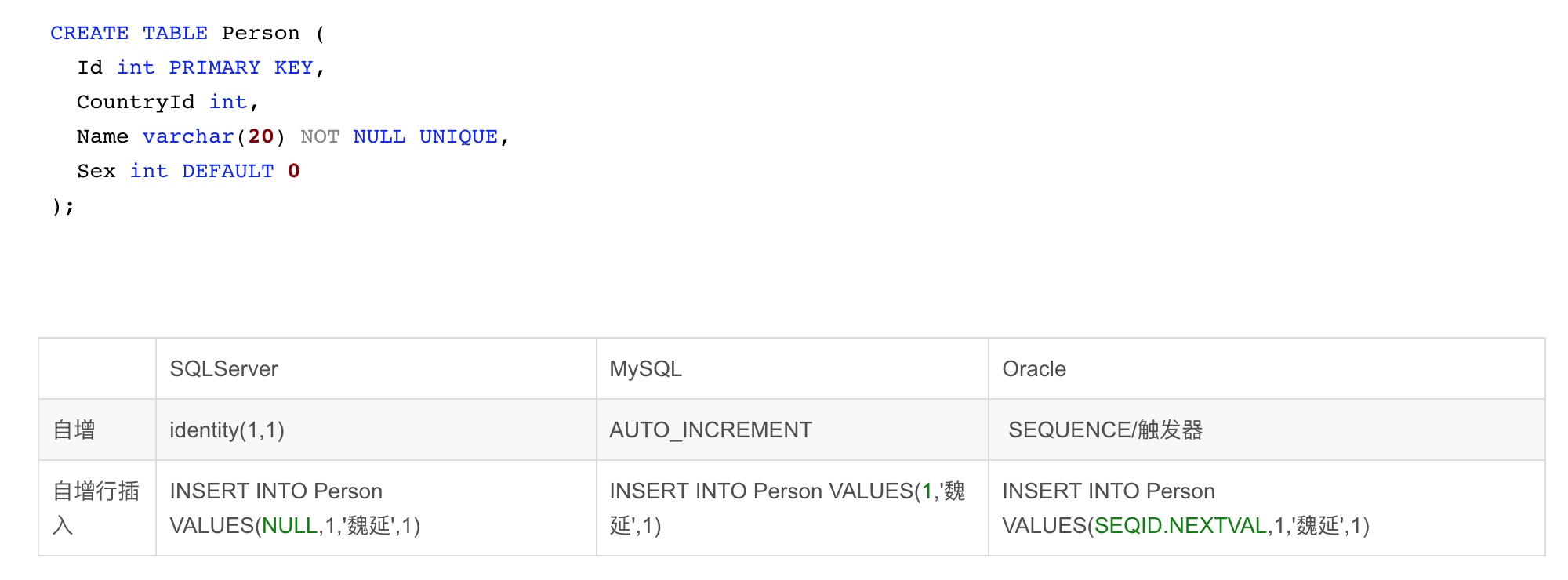
Task: Click the green SEQID.NEXTVAL text
Action: pos(1181,526)
